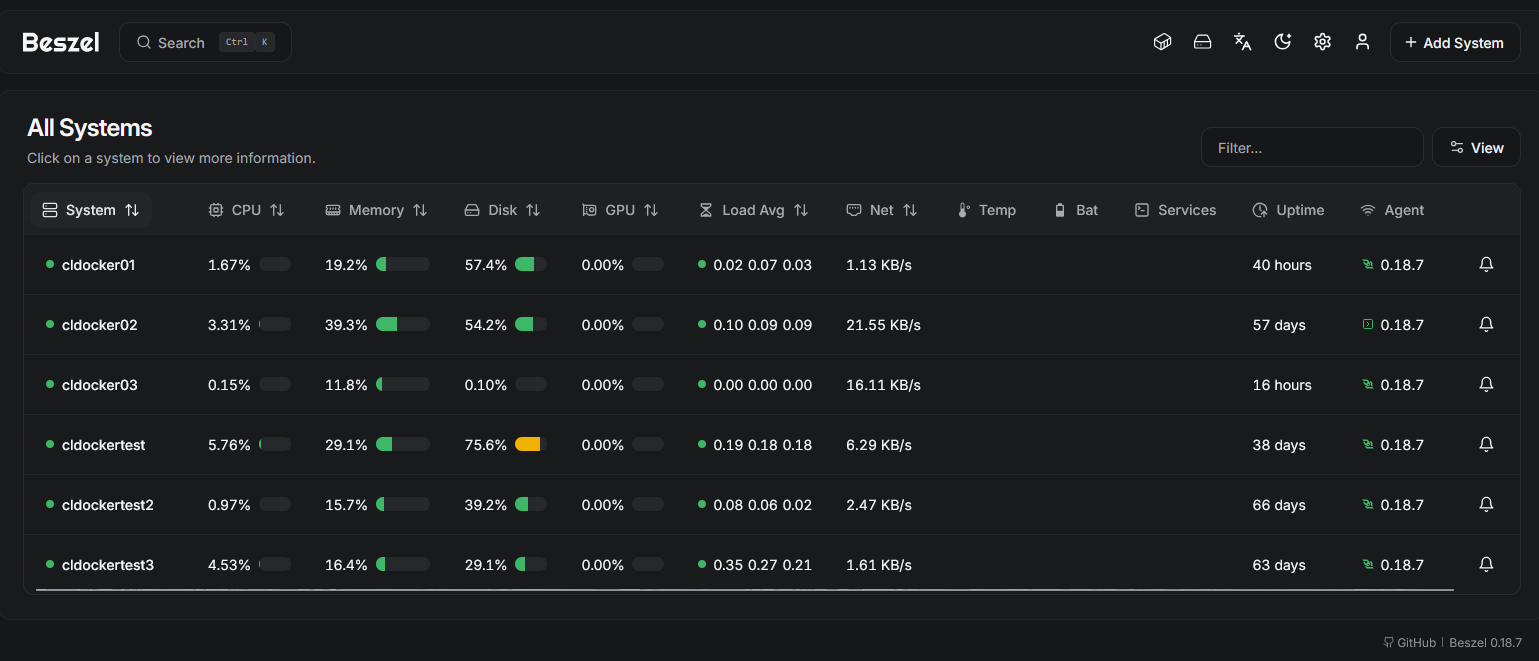Viewport: 1539px width, 661px height.
Task: Open the user account icon
Action: pos(1362,42)
